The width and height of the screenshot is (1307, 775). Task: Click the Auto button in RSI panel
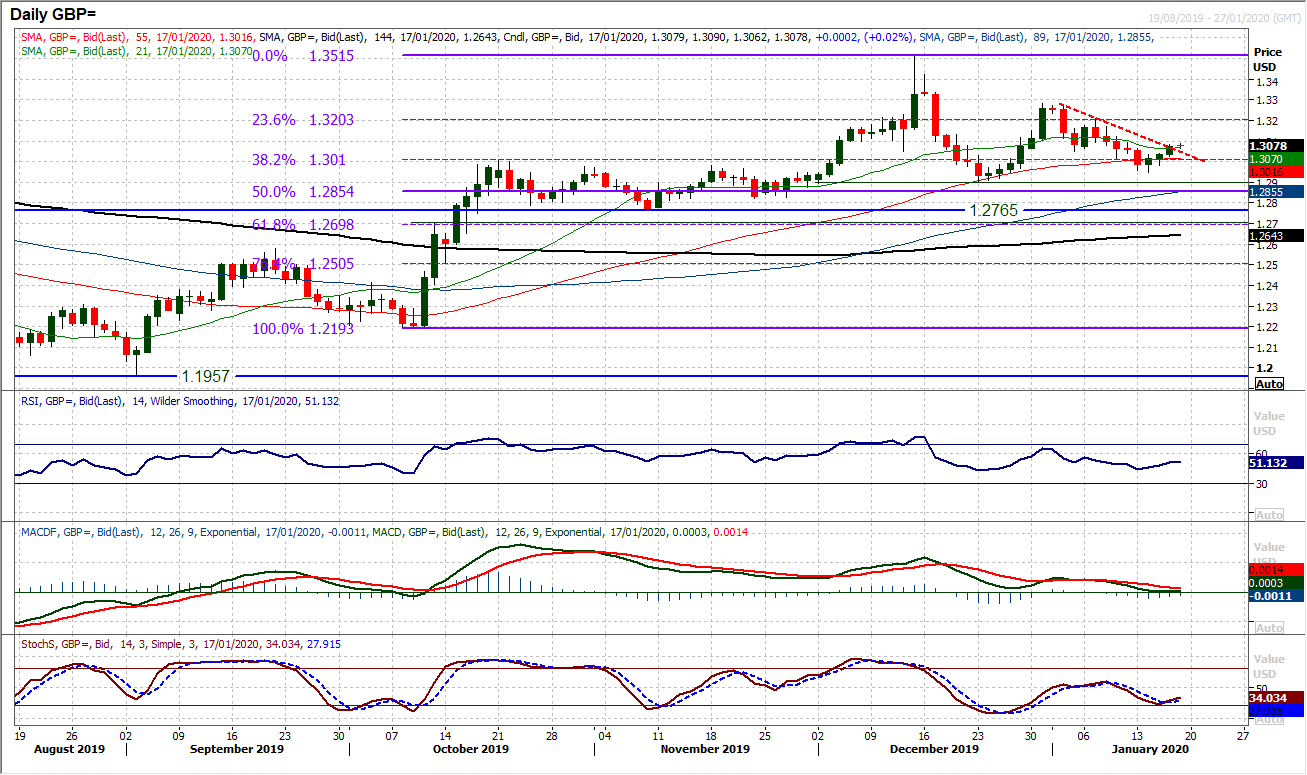1268,514
